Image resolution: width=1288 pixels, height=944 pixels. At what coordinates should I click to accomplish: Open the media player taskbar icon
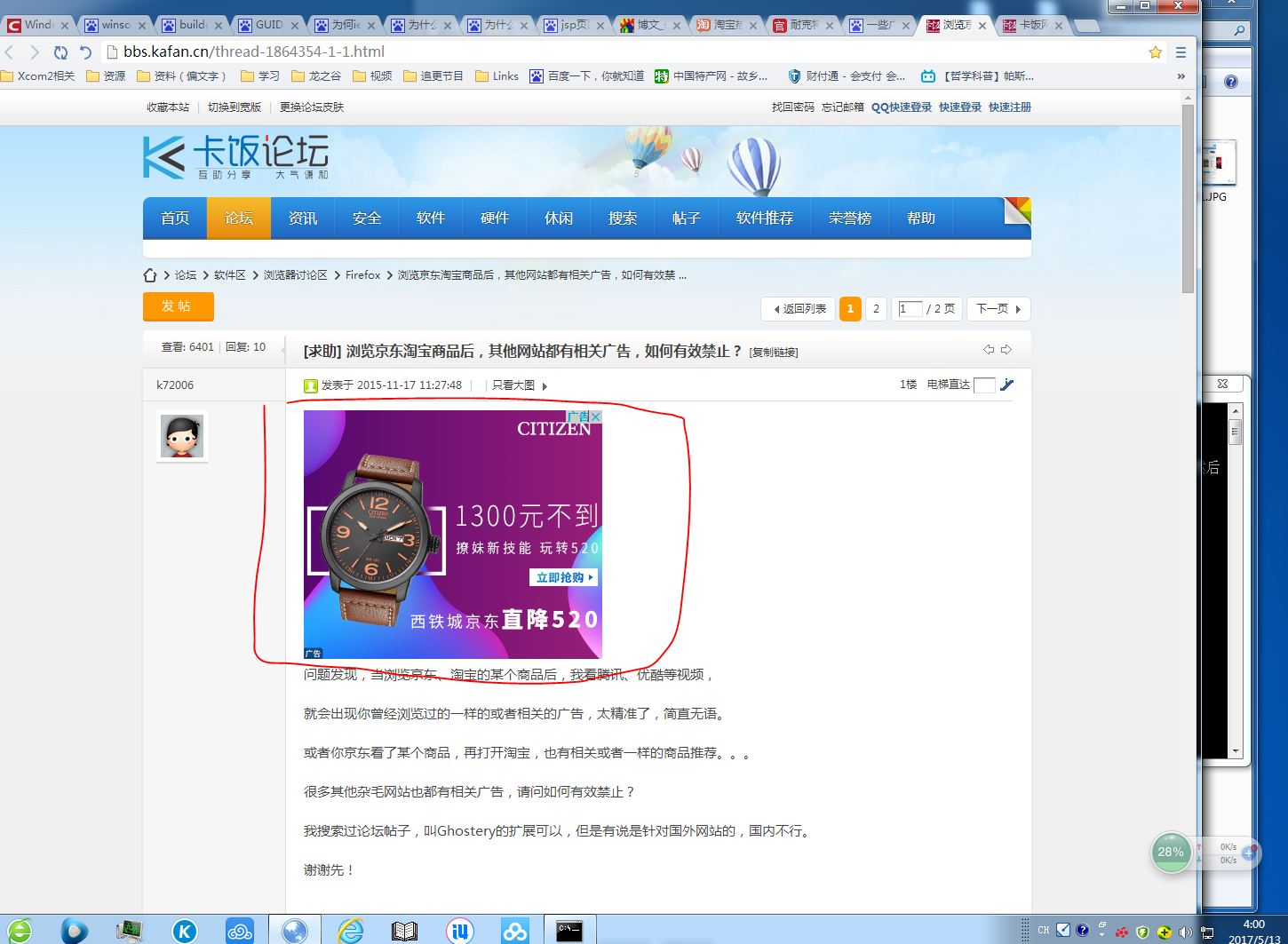pos(74,931)
